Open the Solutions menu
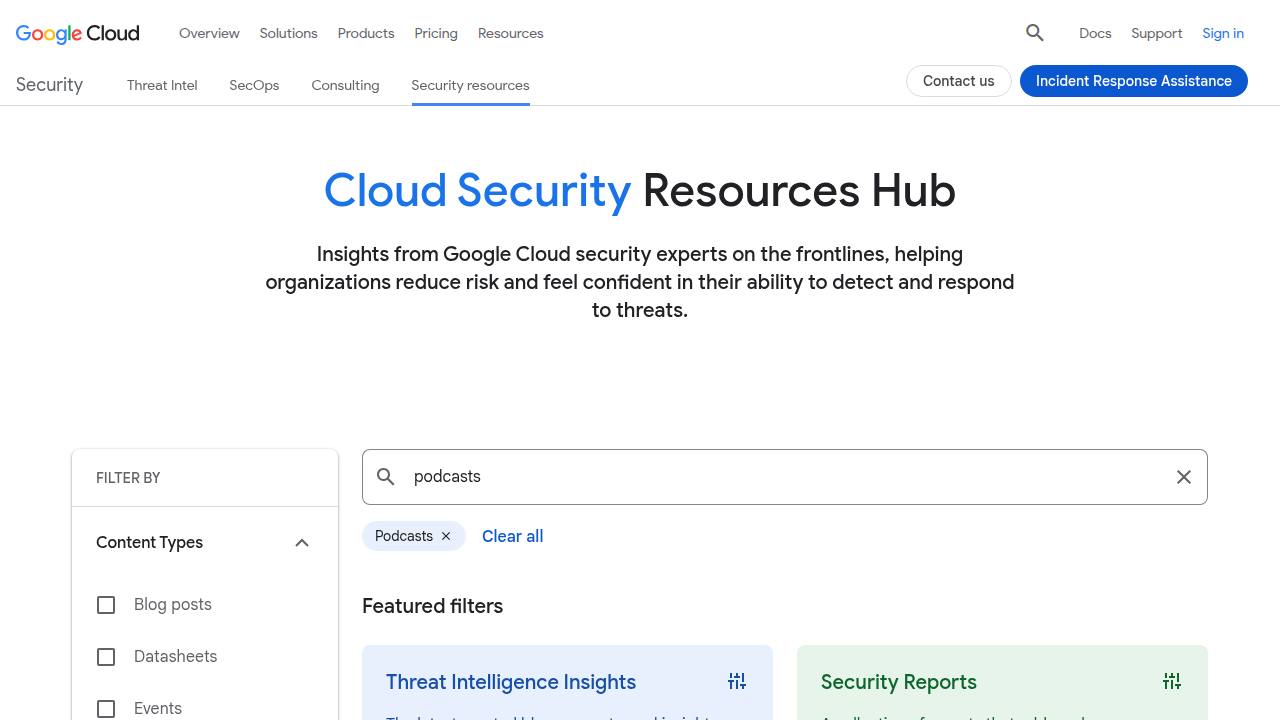The image size is (1280, 720). click(x=288, y=33)
